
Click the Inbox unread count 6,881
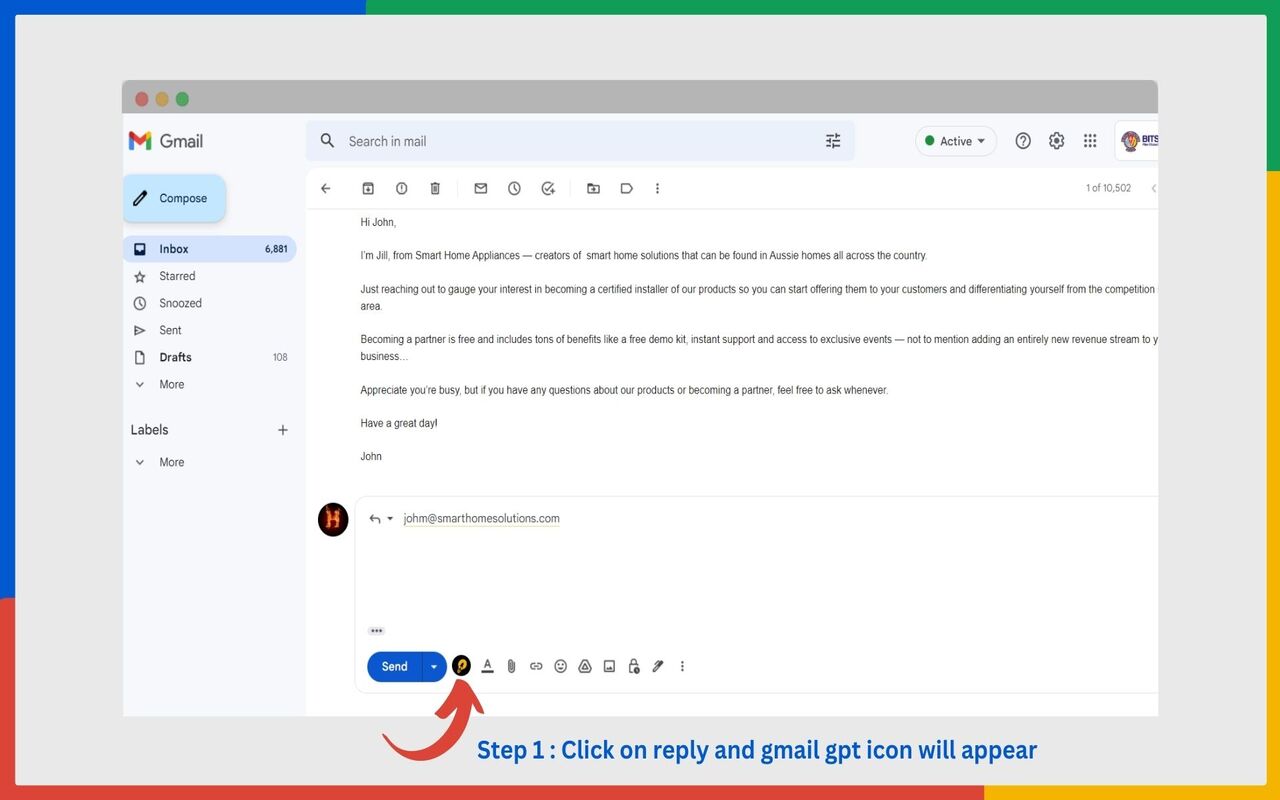click(276, 249)
